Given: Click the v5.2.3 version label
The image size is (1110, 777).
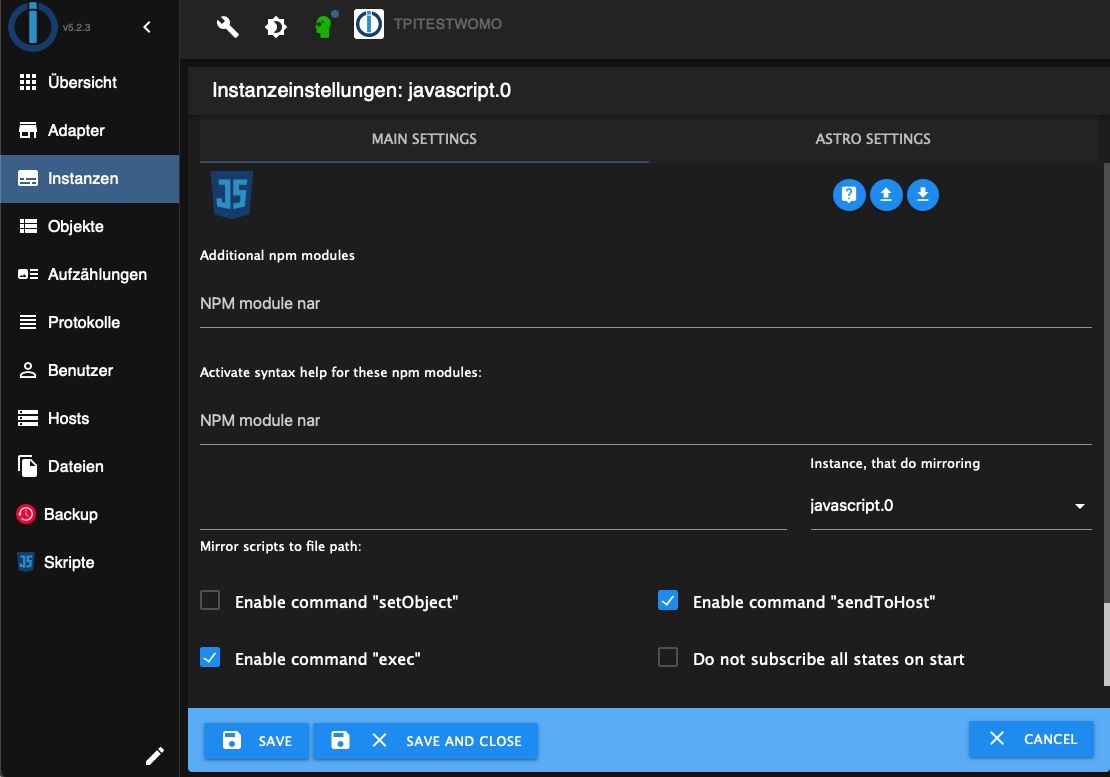Looking at the screenshot, I should pos(76,28).
